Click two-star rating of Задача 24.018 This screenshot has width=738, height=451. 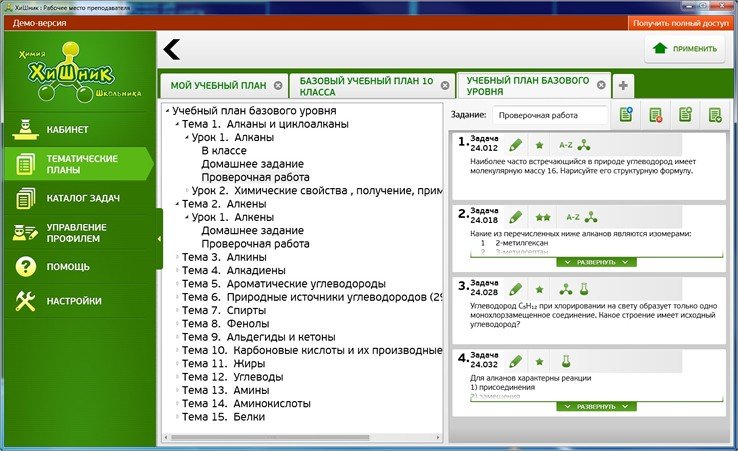(x=543, y=217)
